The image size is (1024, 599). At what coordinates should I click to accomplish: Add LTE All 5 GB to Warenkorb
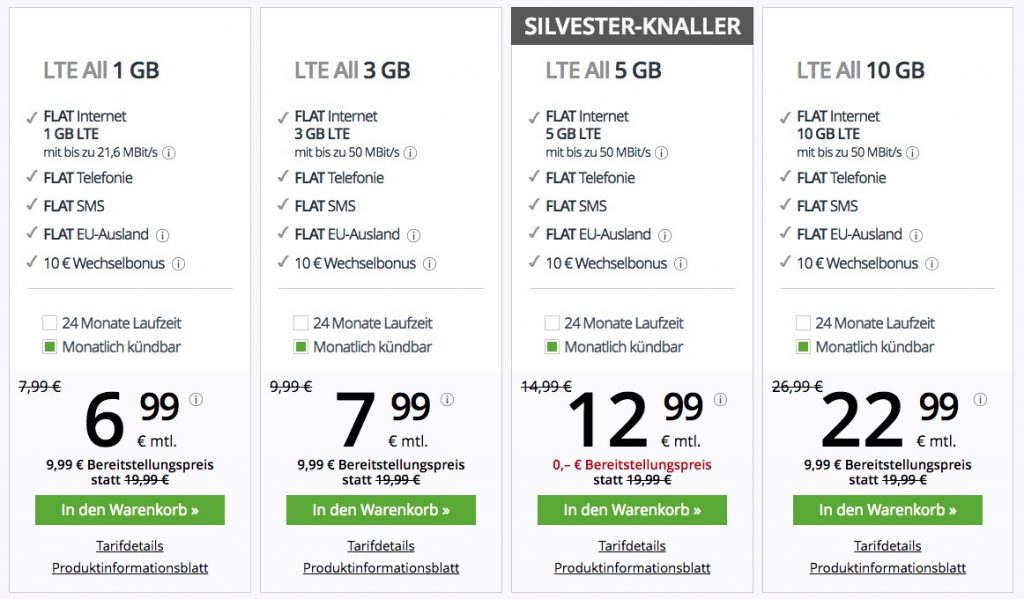click(632, 510)
